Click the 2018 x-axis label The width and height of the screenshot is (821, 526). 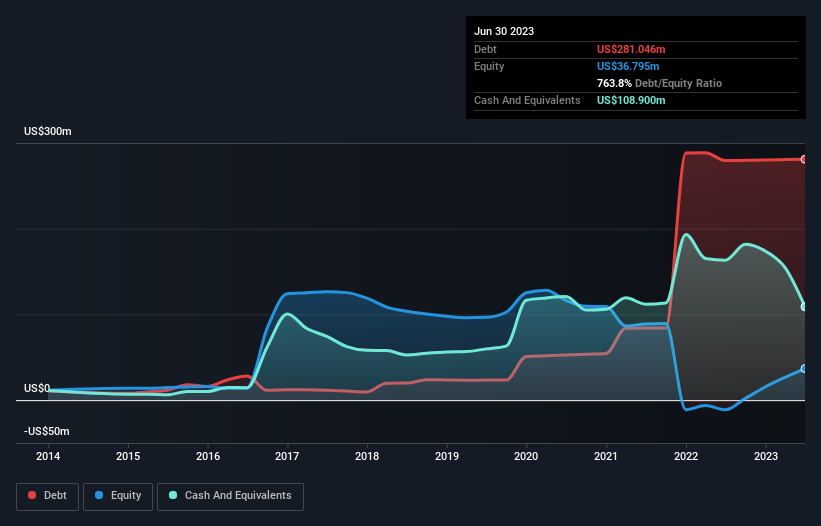(x=367, y=456)
